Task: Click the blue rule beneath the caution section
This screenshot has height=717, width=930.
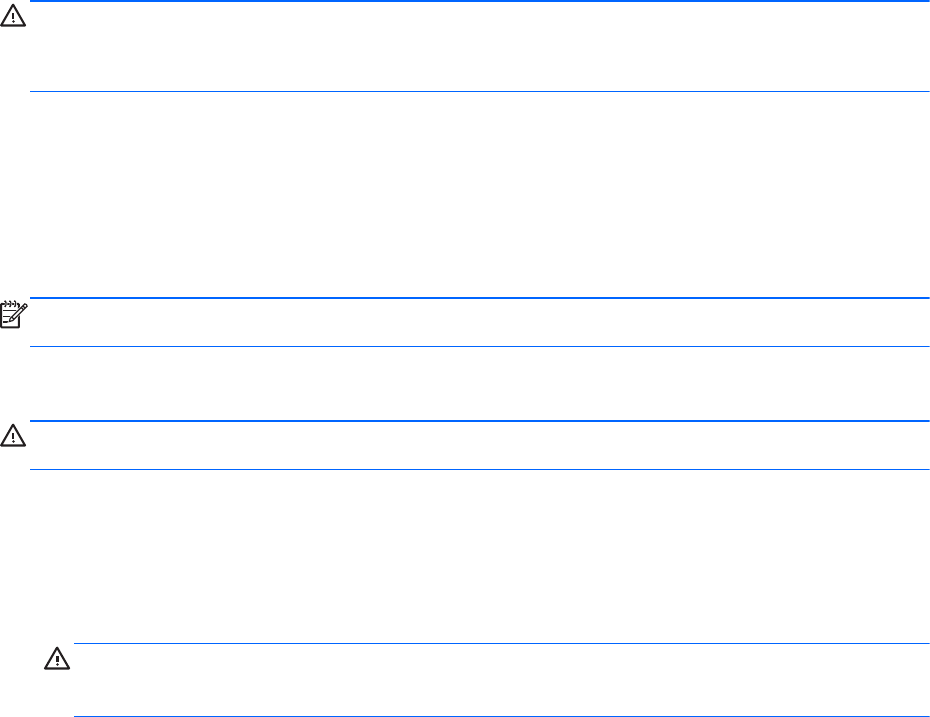Action: point(478,470)
